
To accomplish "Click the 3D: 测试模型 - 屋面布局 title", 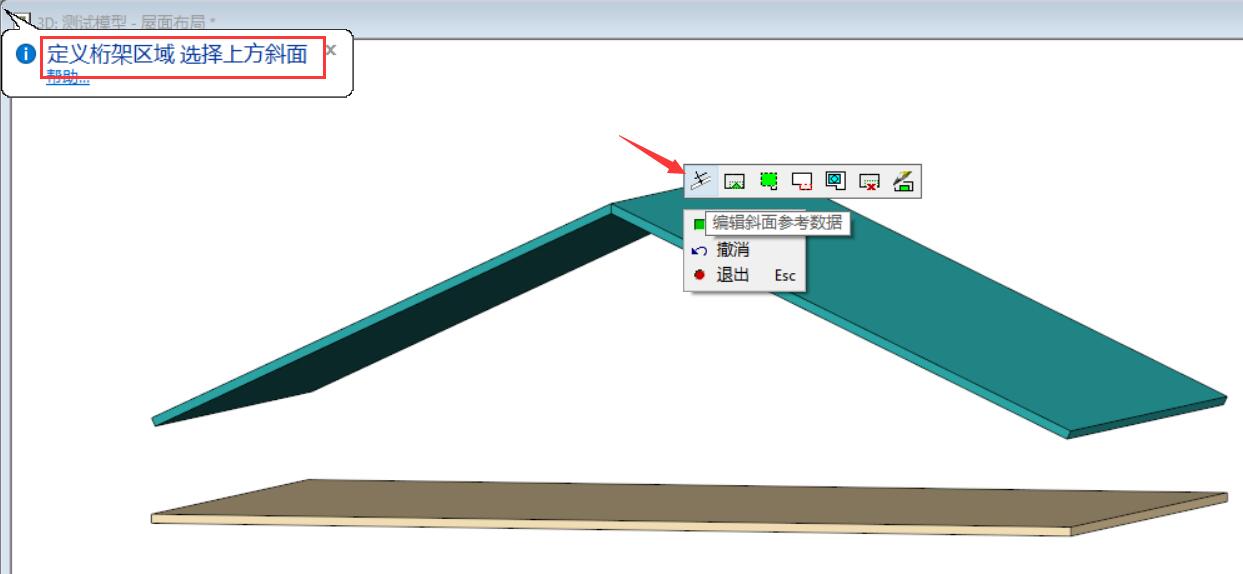I will 126,21.
